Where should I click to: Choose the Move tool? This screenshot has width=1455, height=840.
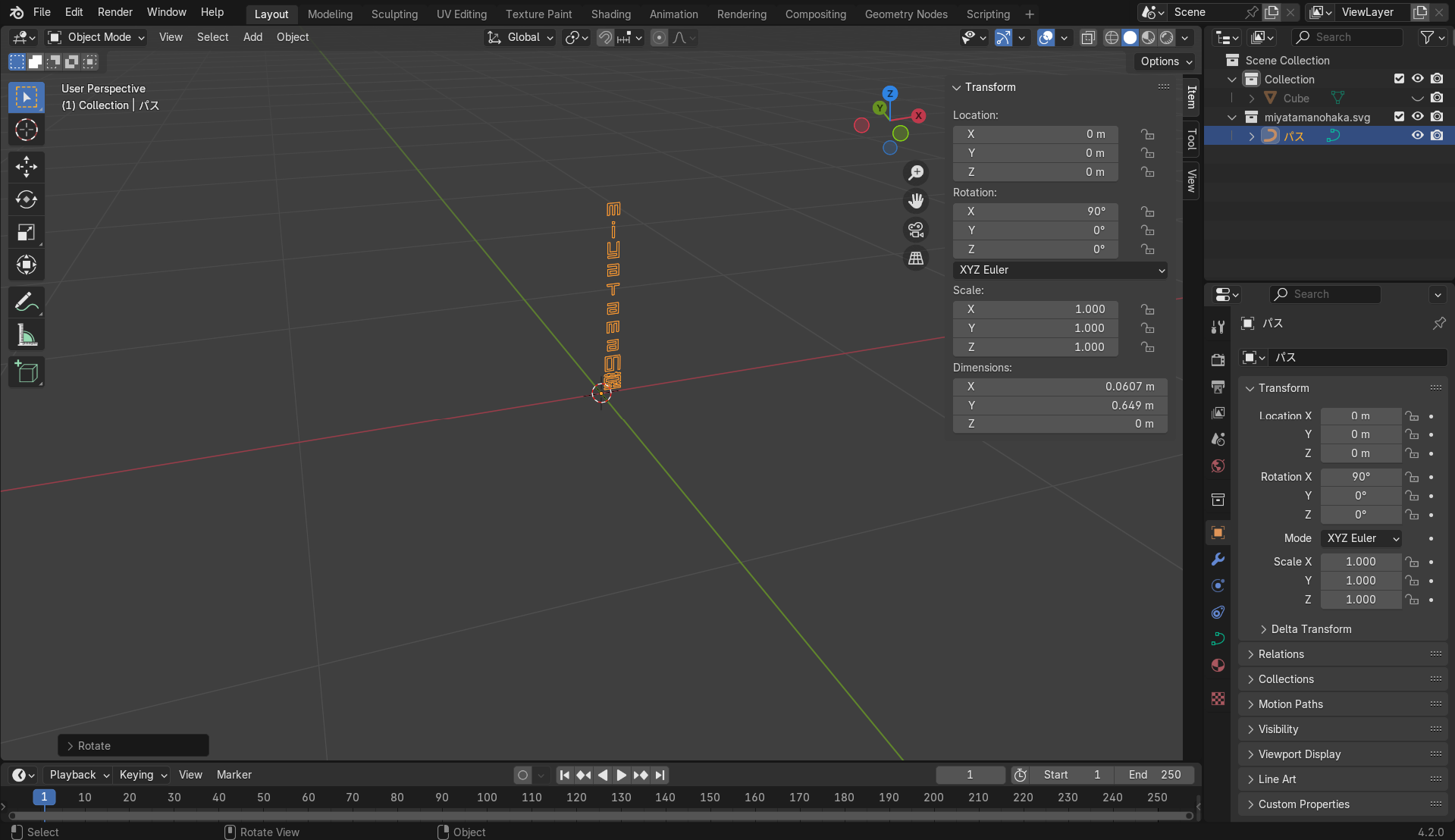click(27, 167)
